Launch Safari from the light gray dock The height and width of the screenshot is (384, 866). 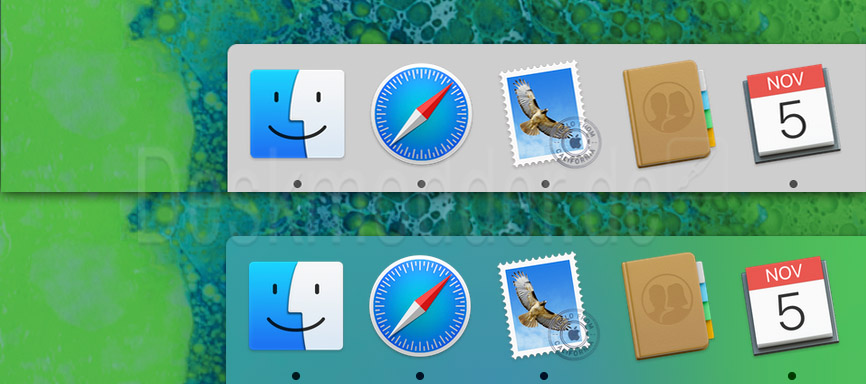421,114
